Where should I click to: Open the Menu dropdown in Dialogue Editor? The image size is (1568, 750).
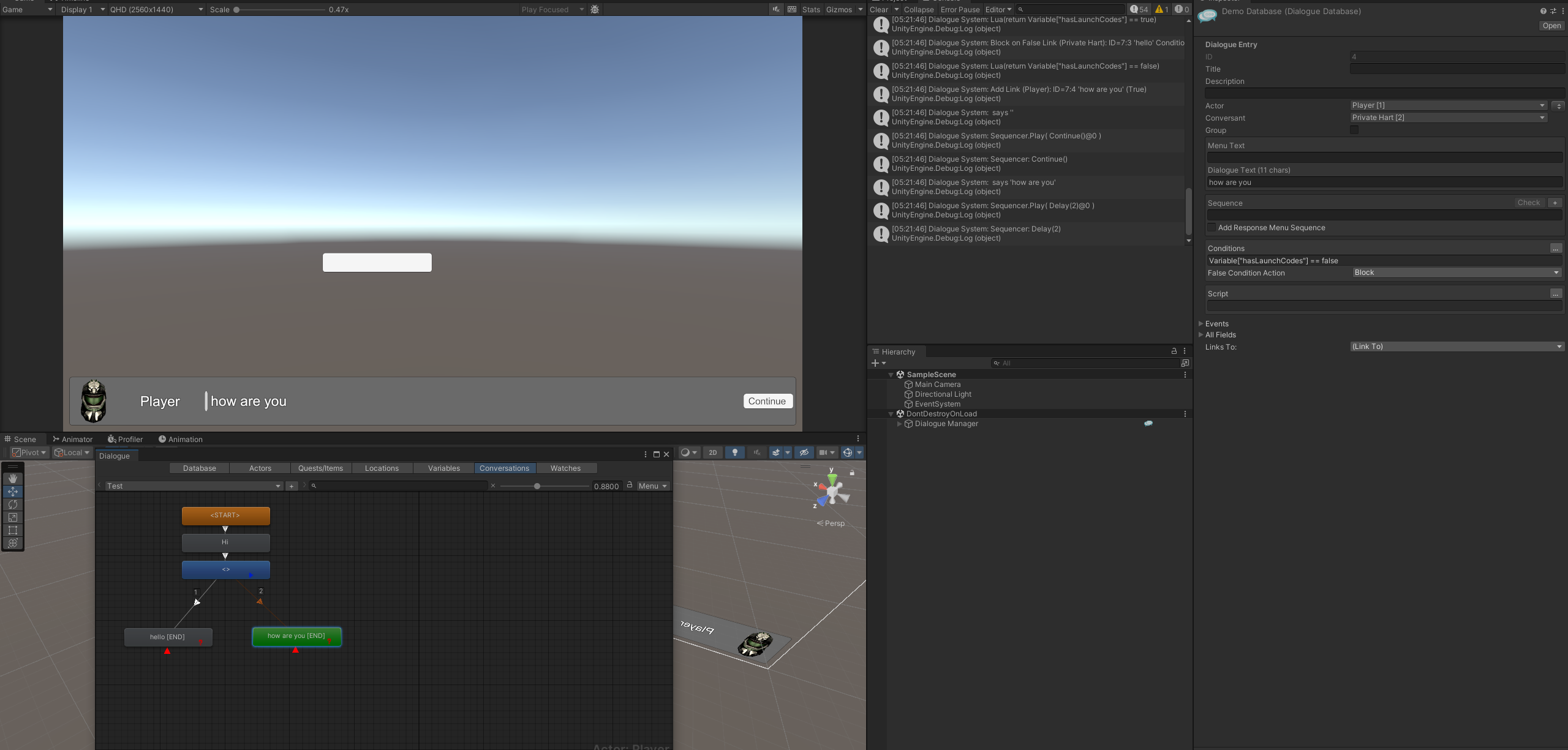(652, 486)
